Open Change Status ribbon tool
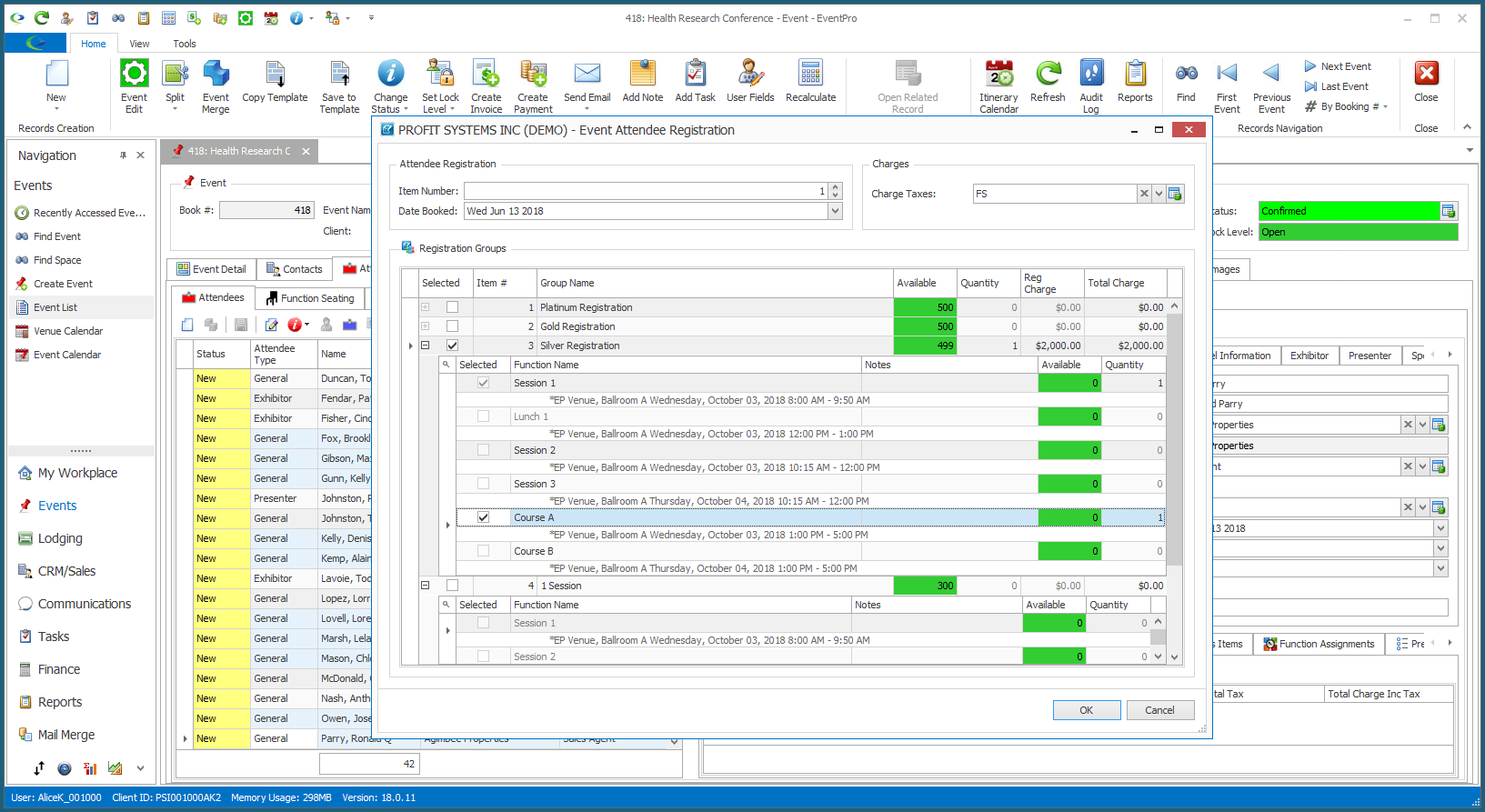The height and width of the screenshot is (812, 1485). pyautogui.click(x=390, y=86)
